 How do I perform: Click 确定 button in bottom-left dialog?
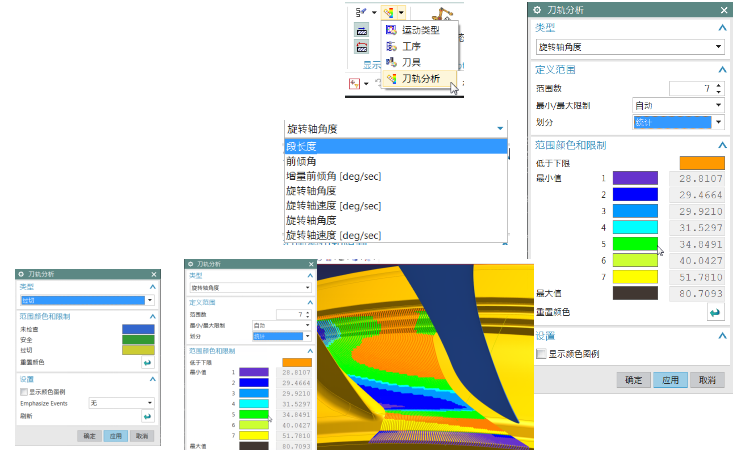(x=88, y=437)
